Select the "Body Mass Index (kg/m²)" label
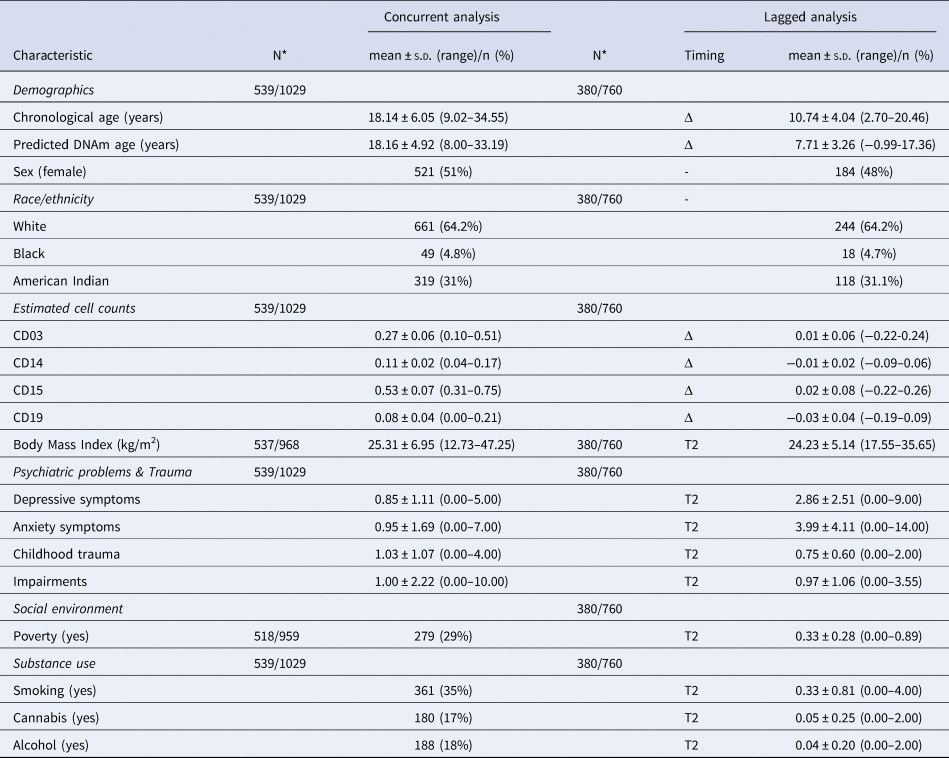Viewport: 949px width, 758px height. tap(87, 444)
